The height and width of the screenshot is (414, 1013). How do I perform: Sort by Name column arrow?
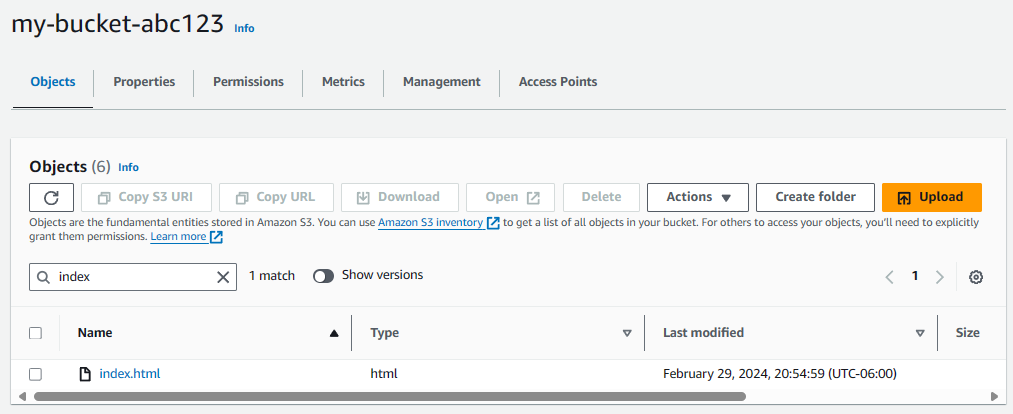point(333,333)
